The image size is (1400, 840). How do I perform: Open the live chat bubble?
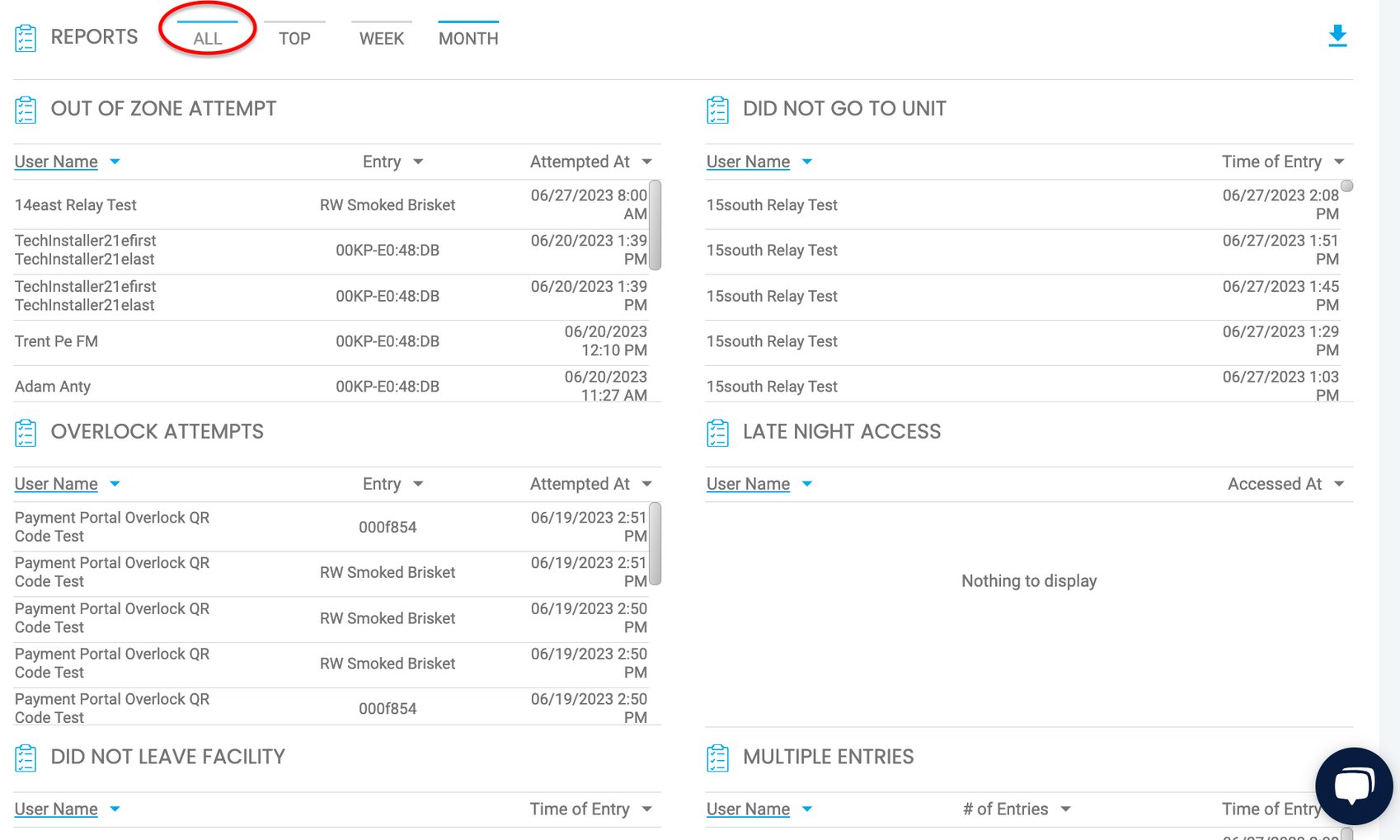[x=1353, y=784]
